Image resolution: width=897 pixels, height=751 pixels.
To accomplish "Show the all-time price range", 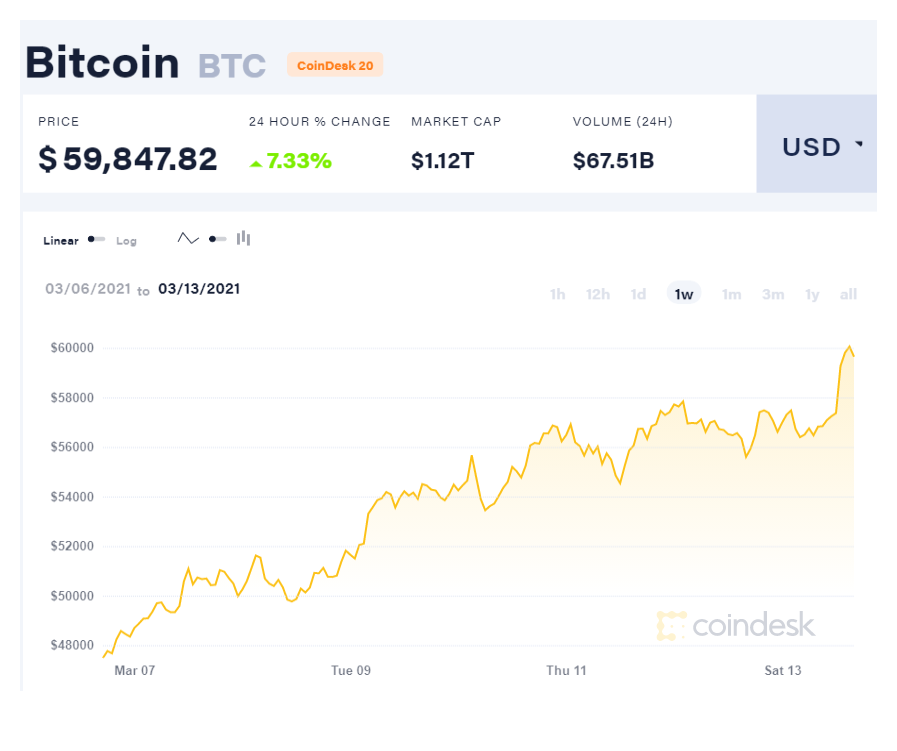I will point(848,294).
